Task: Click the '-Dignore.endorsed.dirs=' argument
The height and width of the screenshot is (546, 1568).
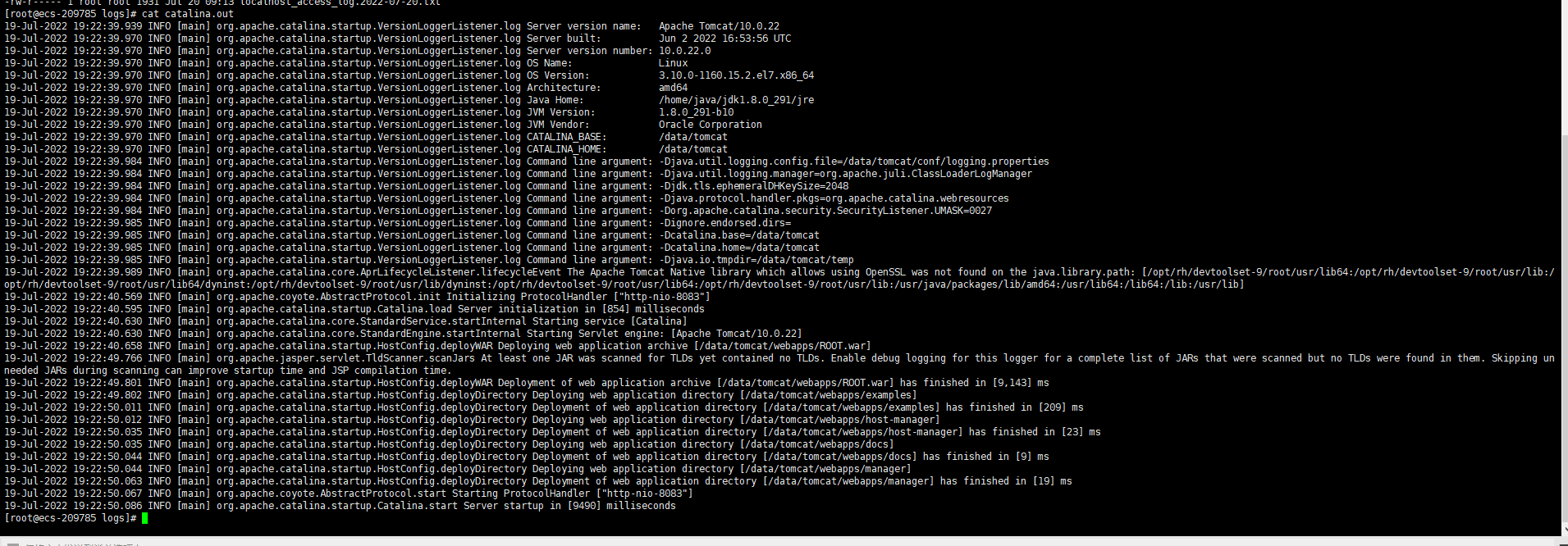Action: (725, 223)
